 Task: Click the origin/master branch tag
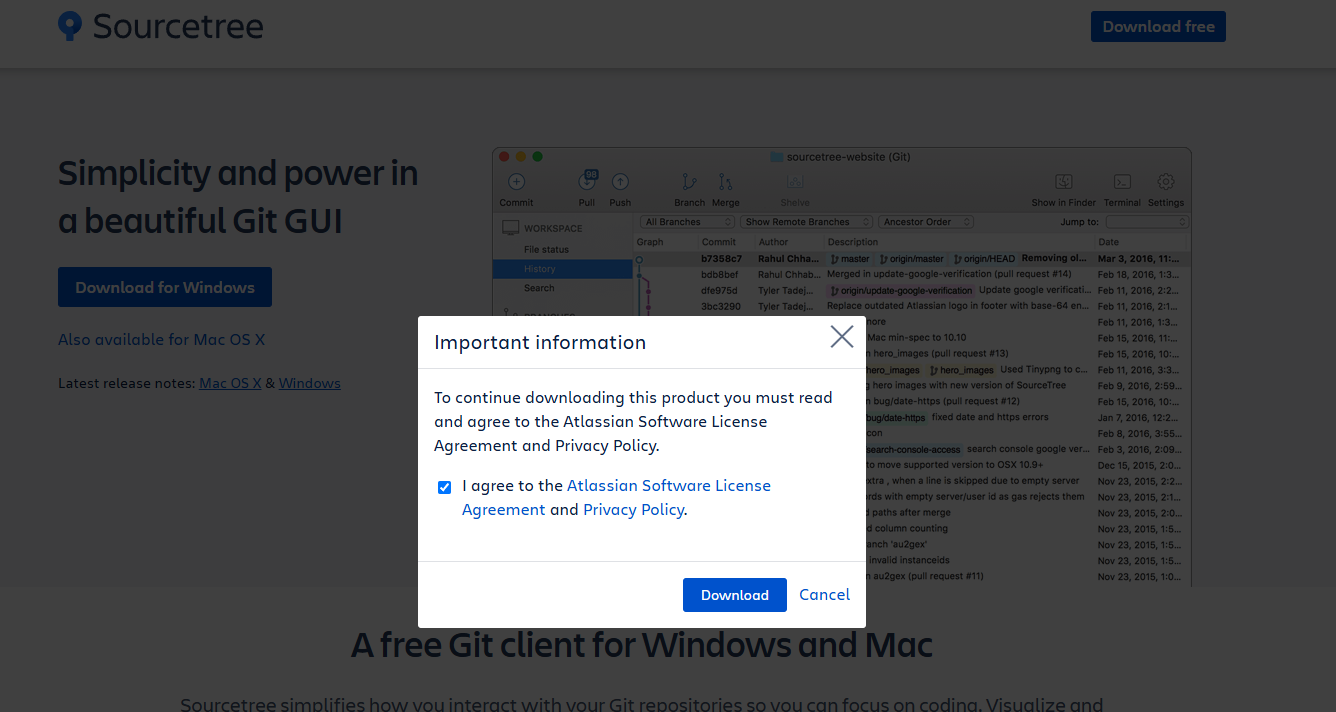[x=910, y=259]
